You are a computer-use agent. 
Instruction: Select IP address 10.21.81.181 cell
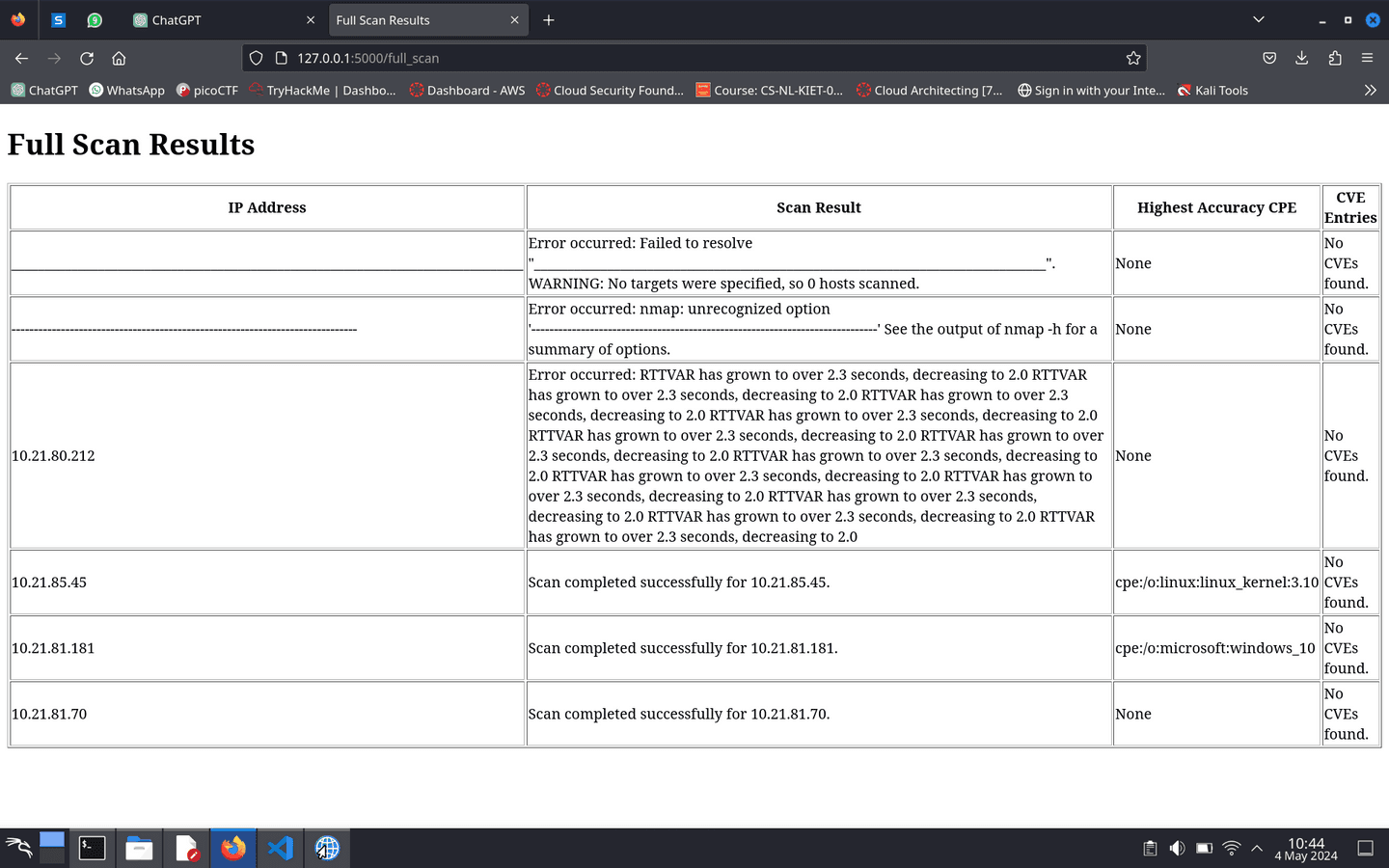(x=267, y=648)
